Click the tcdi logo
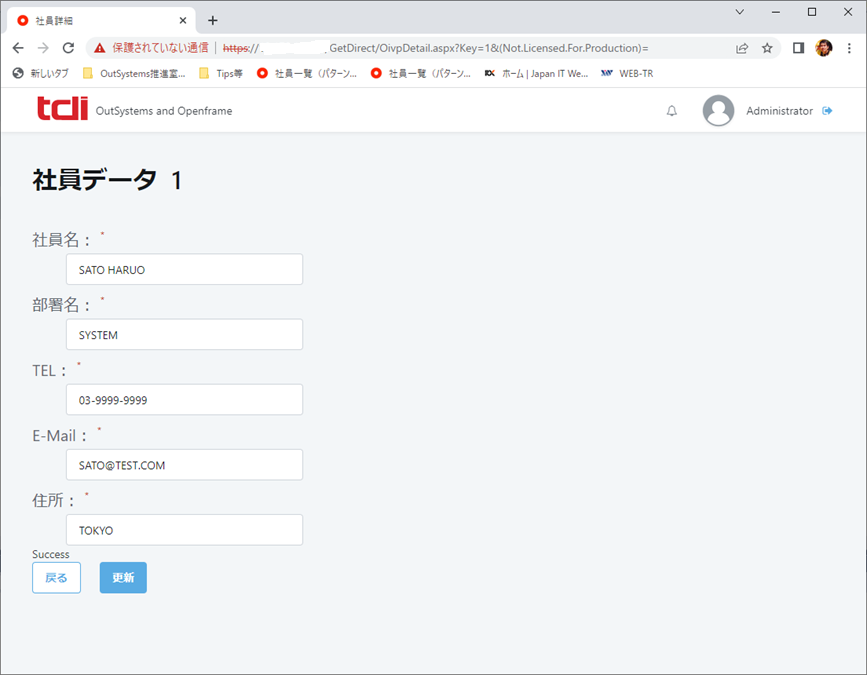Viewport: 867px width, 675px height. point(62,109)
